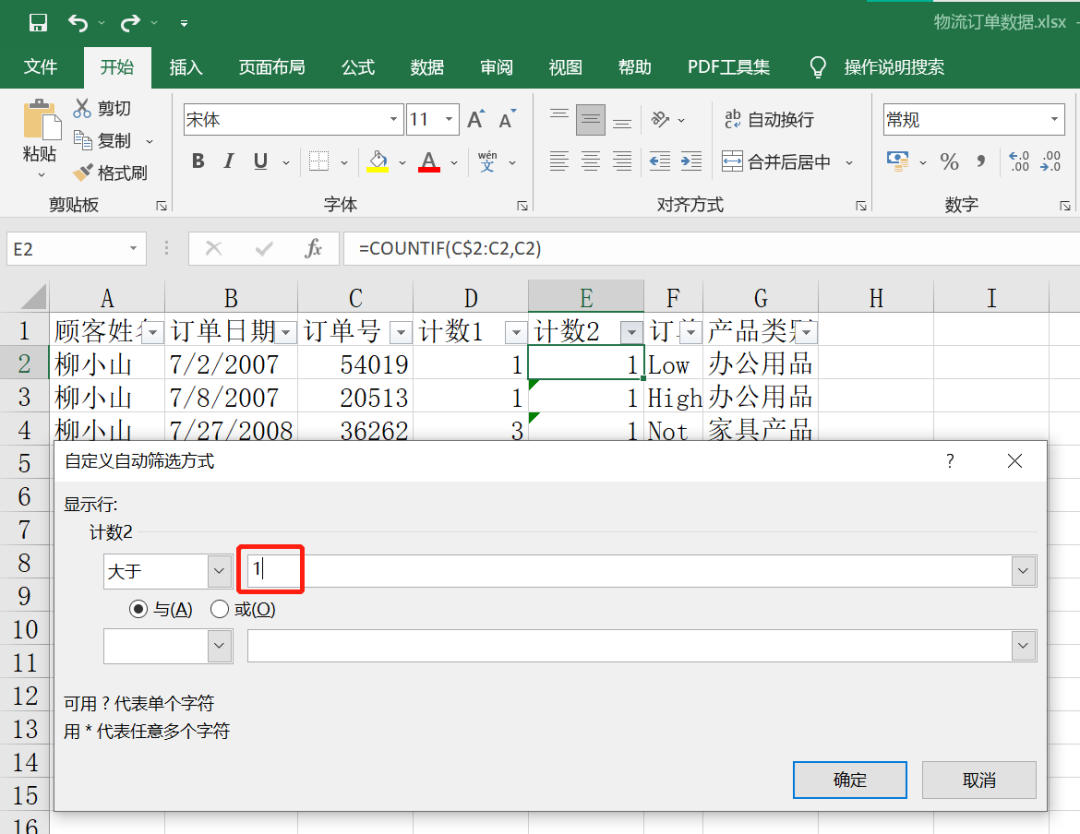Toggle 自动换行 wrap text
Screen dimensions: 1080x834
pyautogui.click(x=769, y=119)
